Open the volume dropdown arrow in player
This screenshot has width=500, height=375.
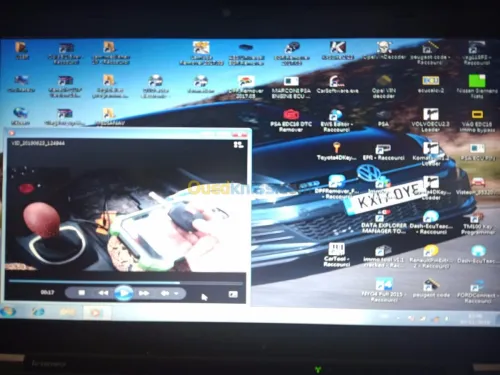click(x=176, y=293)
